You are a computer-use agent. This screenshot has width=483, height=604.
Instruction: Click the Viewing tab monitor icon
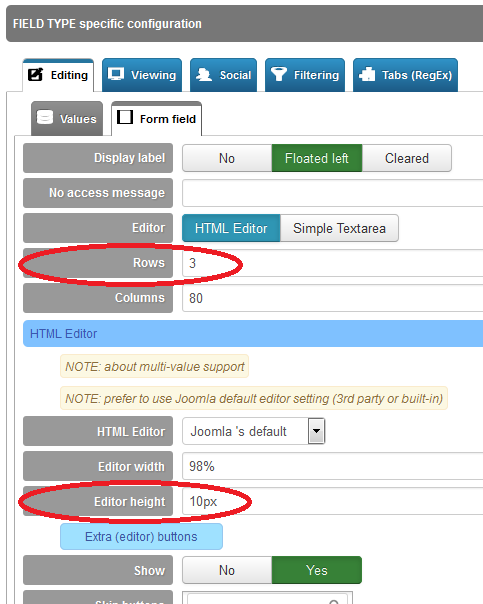(116, 74)
